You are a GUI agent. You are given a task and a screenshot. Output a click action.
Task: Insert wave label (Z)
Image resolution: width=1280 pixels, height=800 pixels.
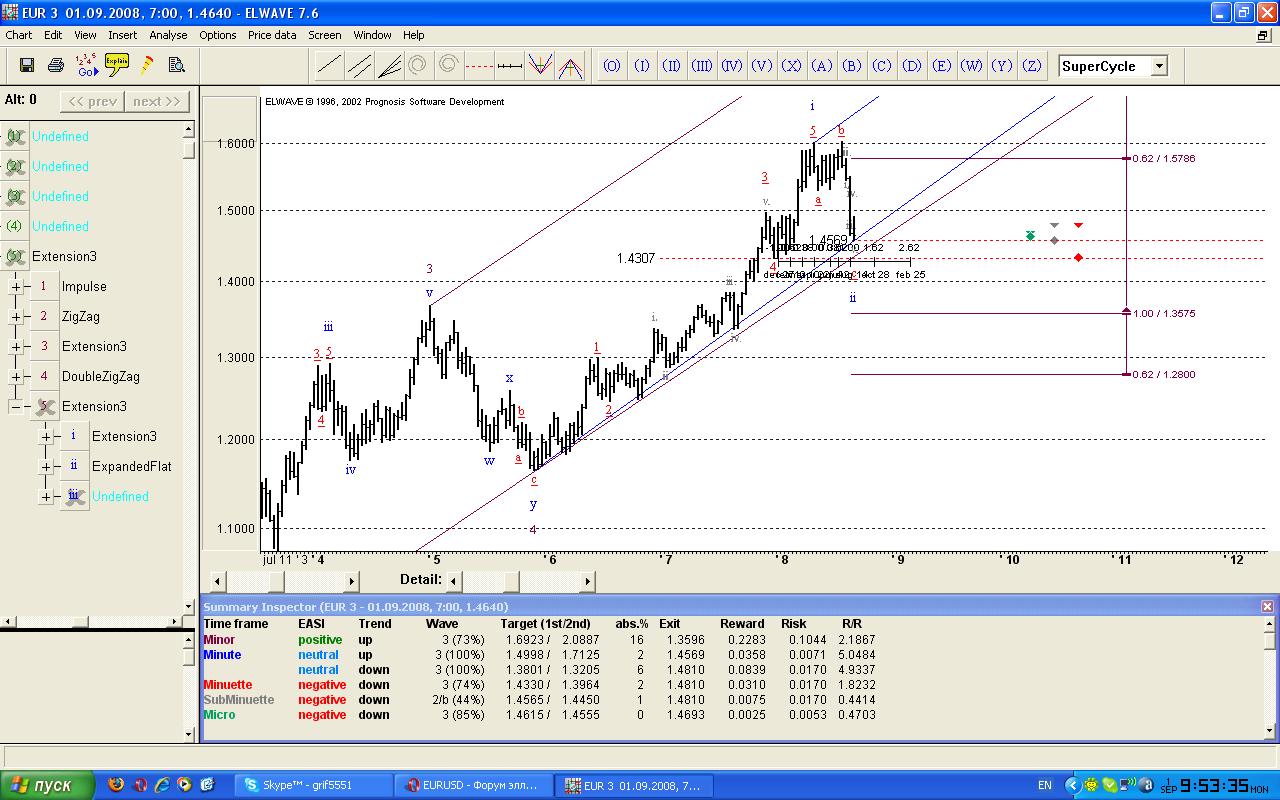tap(1032, 66)
